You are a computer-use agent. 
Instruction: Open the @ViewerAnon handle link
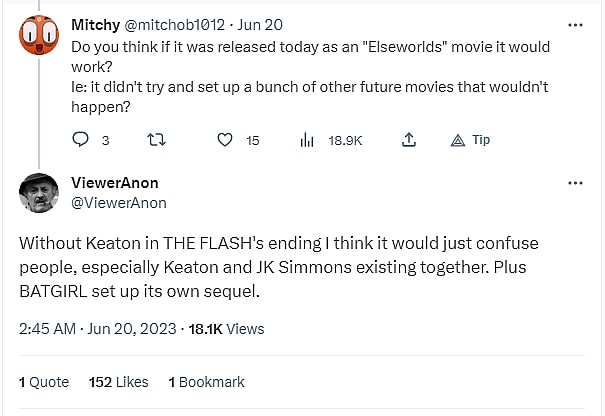pos(119,203)
